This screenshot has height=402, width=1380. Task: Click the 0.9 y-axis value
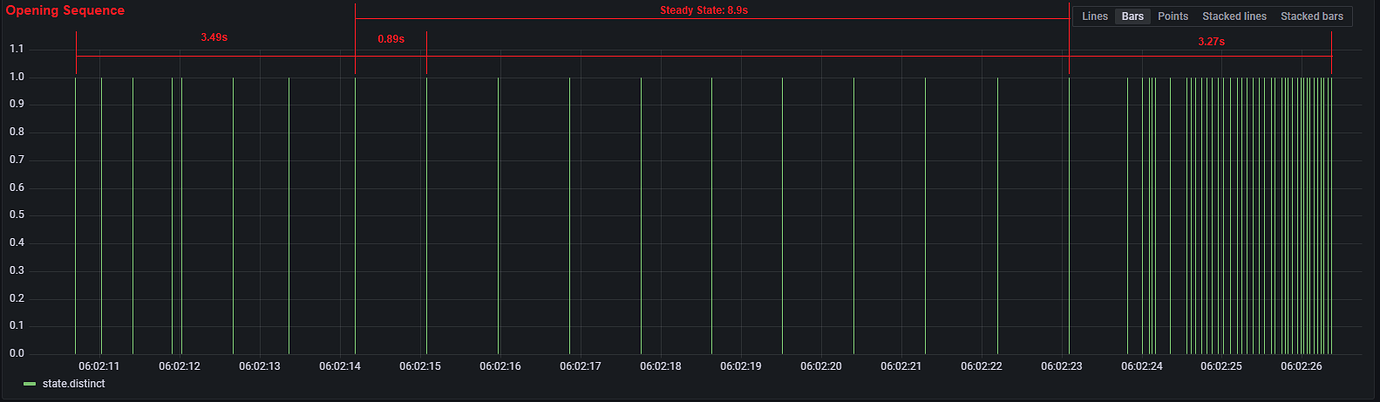[15, 104]
